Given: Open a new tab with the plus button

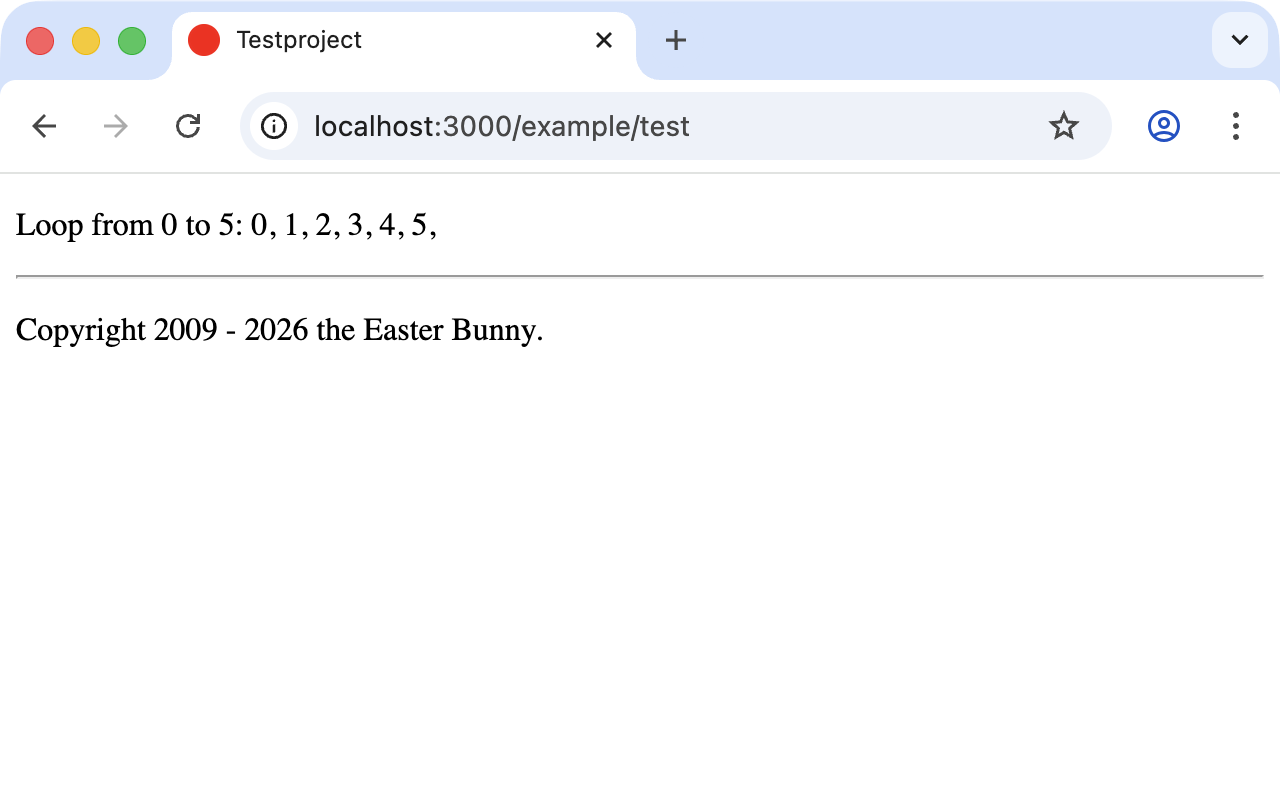Looking at the screenshot, I should point(675,40).
